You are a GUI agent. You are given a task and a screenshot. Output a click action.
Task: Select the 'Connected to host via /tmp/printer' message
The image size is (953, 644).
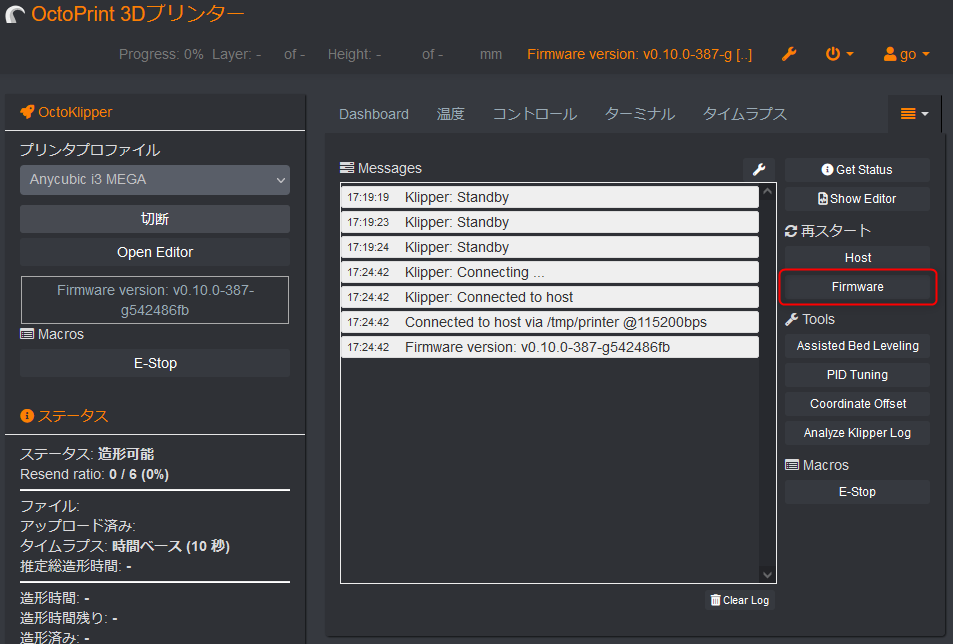550,322
